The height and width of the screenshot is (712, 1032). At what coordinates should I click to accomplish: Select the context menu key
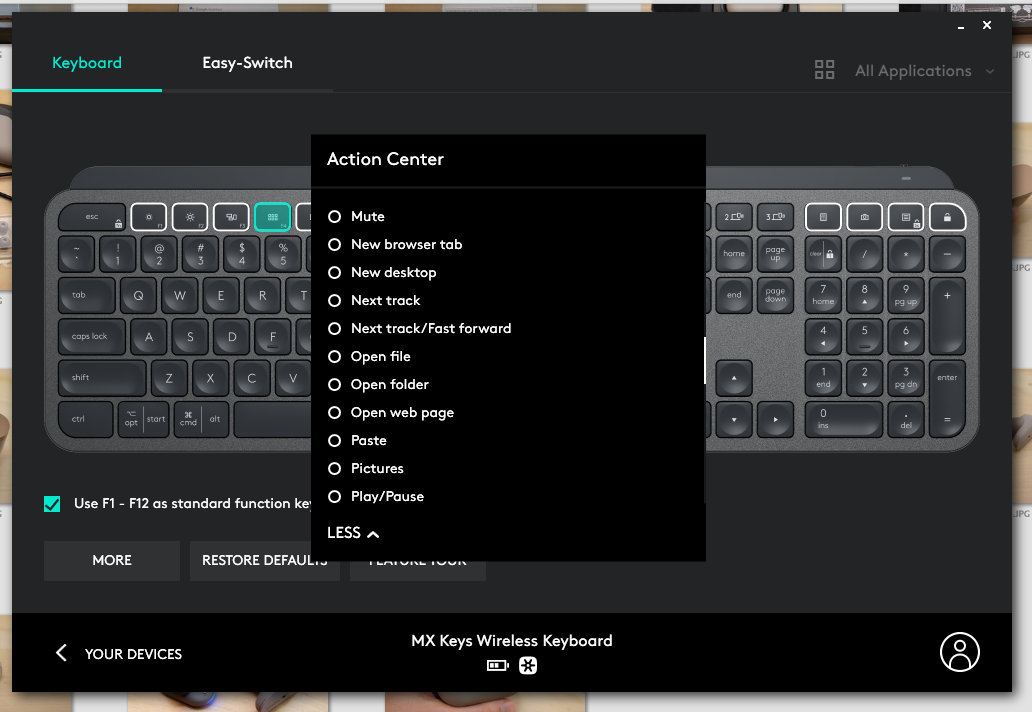pyautogui.click(x=906, y=216)
